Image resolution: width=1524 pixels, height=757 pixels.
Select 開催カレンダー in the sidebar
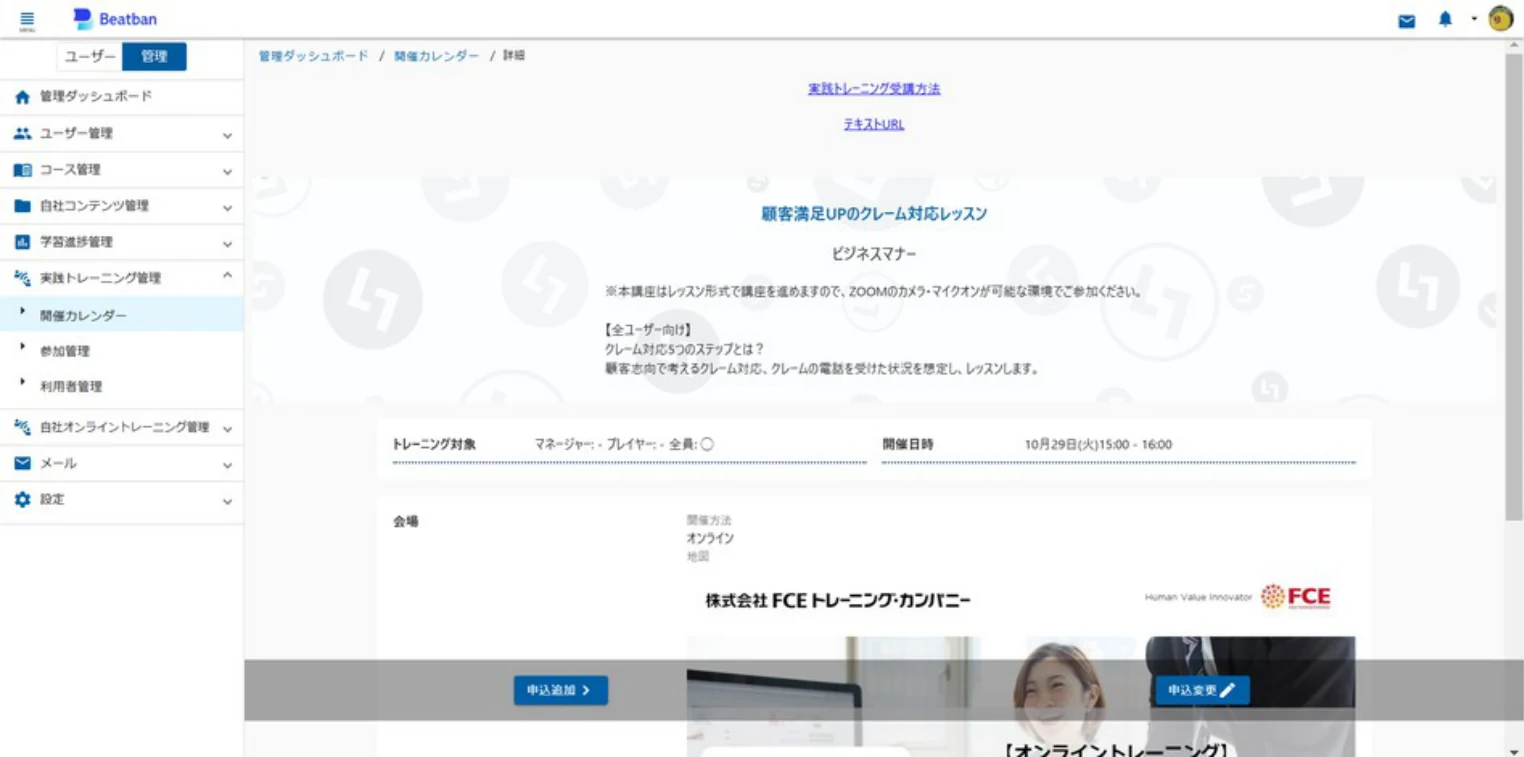pyautogui.click(x=122, y=315)
